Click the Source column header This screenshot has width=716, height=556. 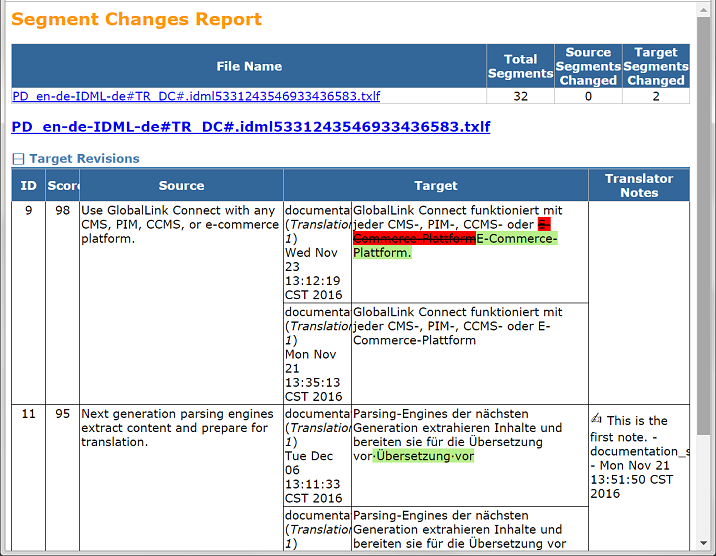pyautogui.click(x=181, y=185)
